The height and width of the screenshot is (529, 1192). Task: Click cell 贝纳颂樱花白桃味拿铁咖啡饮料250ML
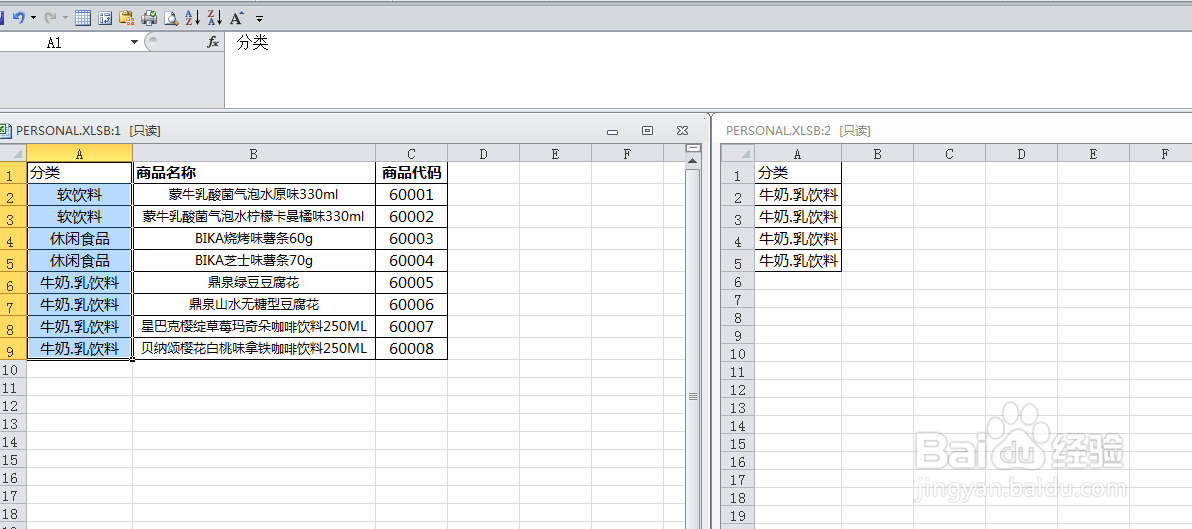(254, 349)
